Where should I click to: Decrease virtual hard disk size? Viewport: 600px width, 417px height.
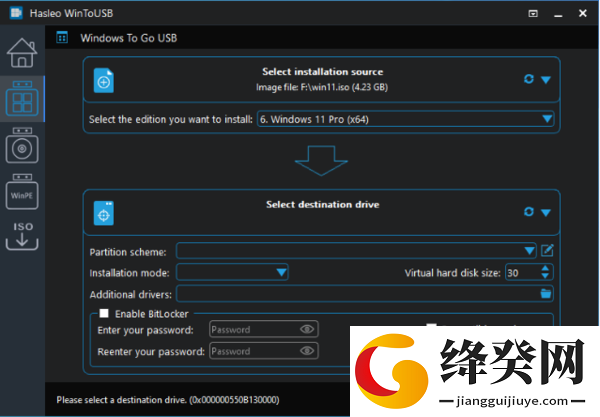point(545,276)
